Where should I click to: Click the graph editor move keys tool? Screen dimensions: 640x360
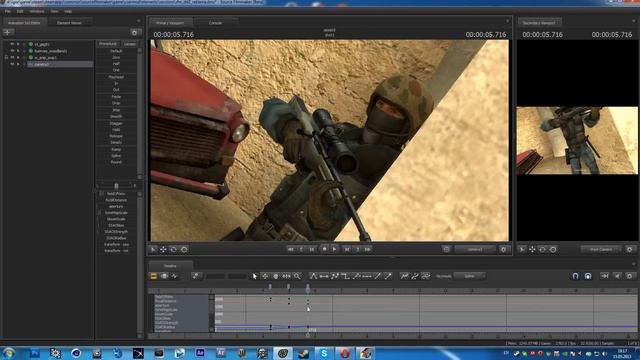click(x=265, y=276)
